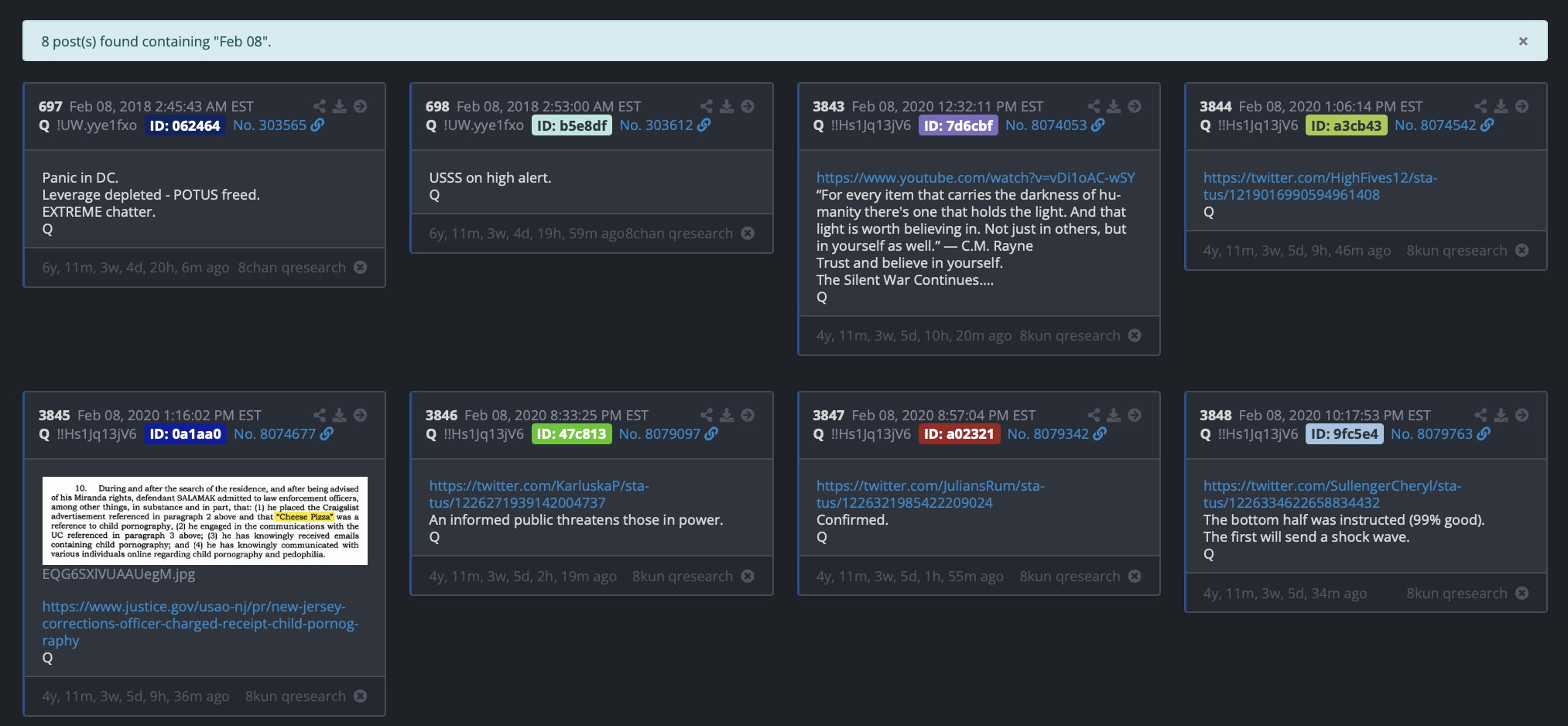The width and height of the screenshot is (1568, 726).
Task: Open link No. 8079763
Action: [1440, 434]
